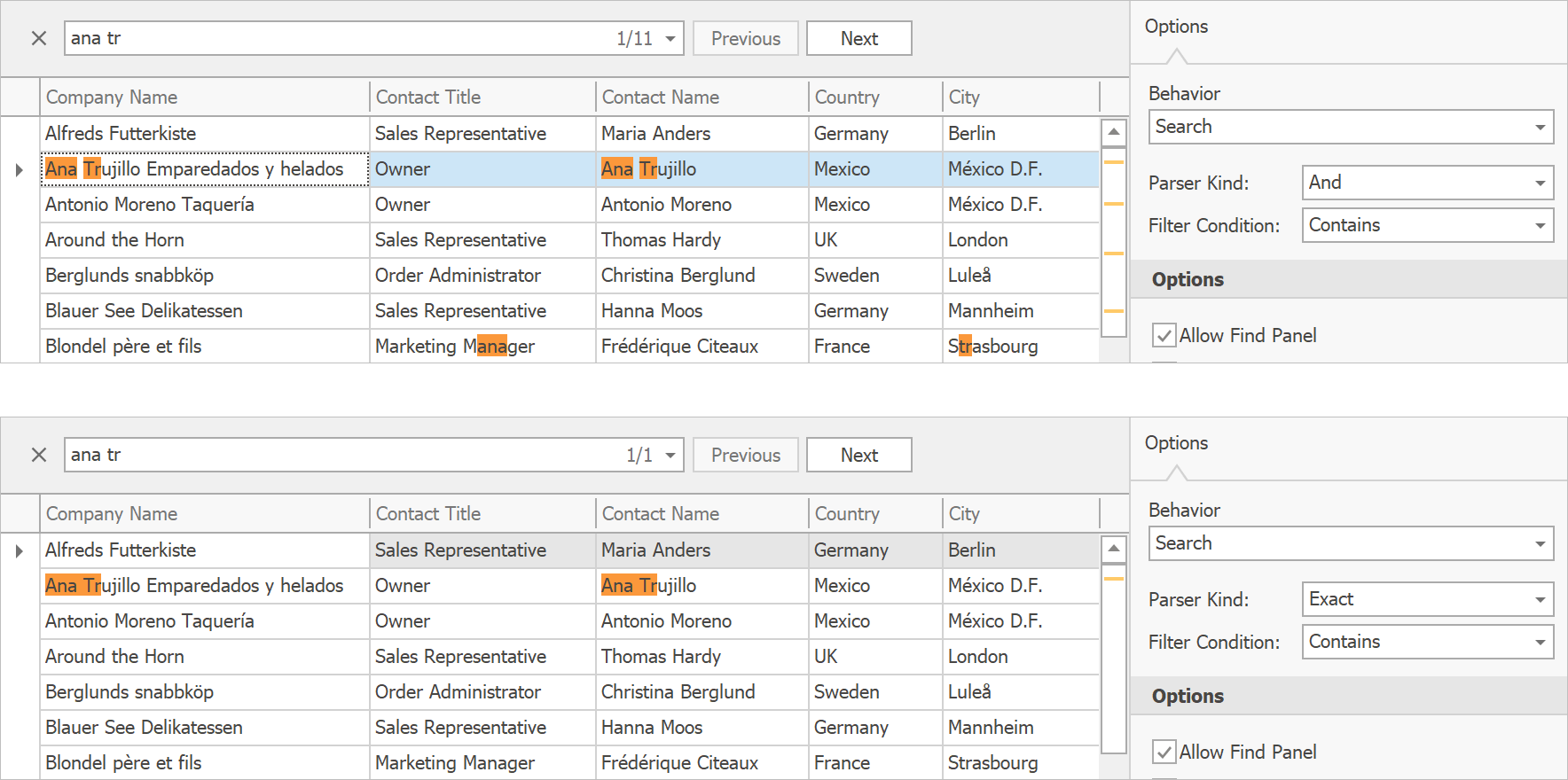1568x780 pixels.
Task: Click Next button in the bottom find panel
Action: (x=859, y=455)
